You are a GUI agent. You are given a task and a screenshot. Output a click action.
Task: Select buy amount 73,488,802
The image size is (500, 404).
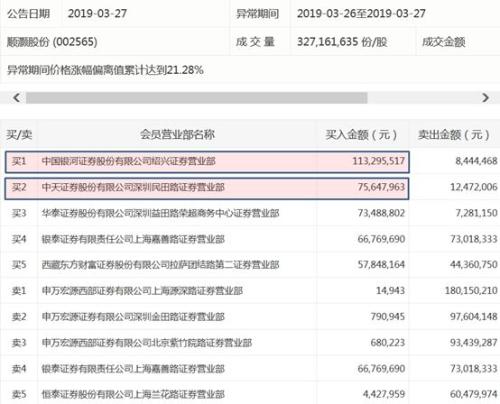click(381, 213)
